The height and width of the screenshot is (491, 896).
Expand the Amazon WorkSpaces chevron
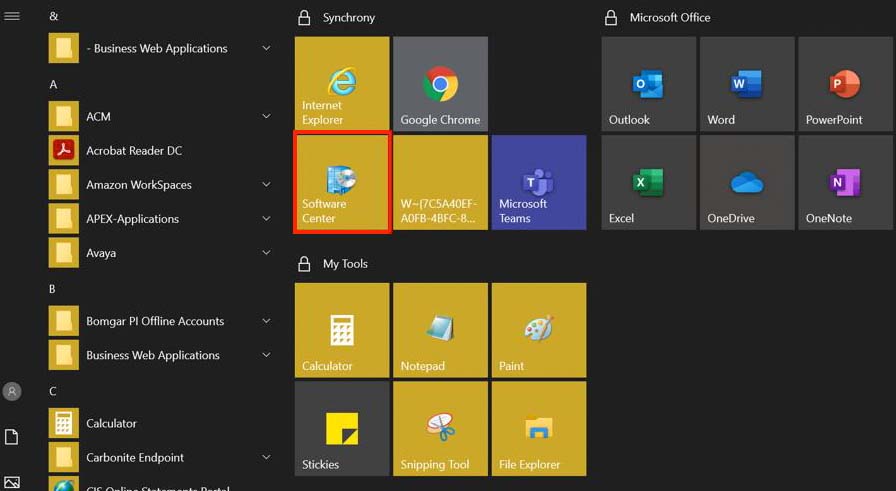[266, 185]
